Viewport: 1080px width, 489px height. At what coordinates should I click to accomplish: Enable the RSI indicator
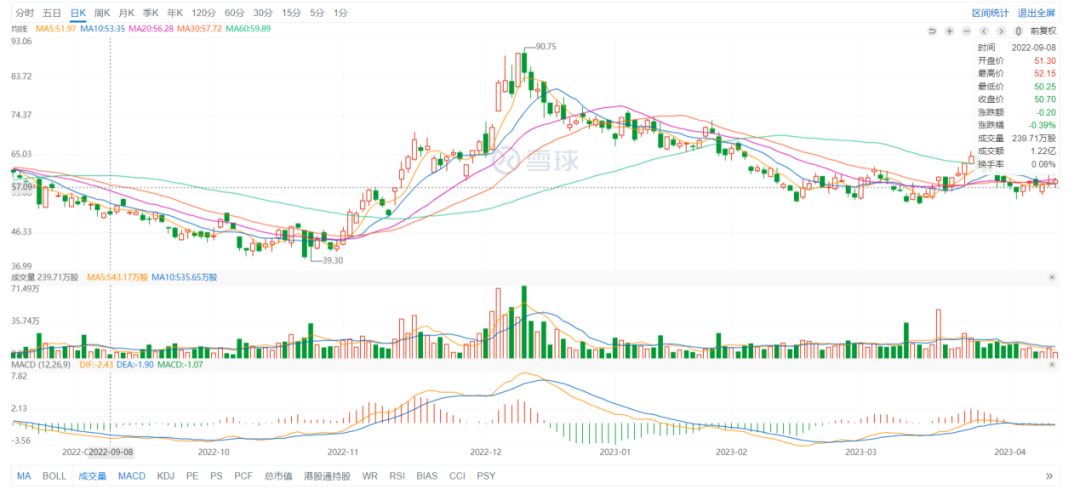click(x=397, y=476)
